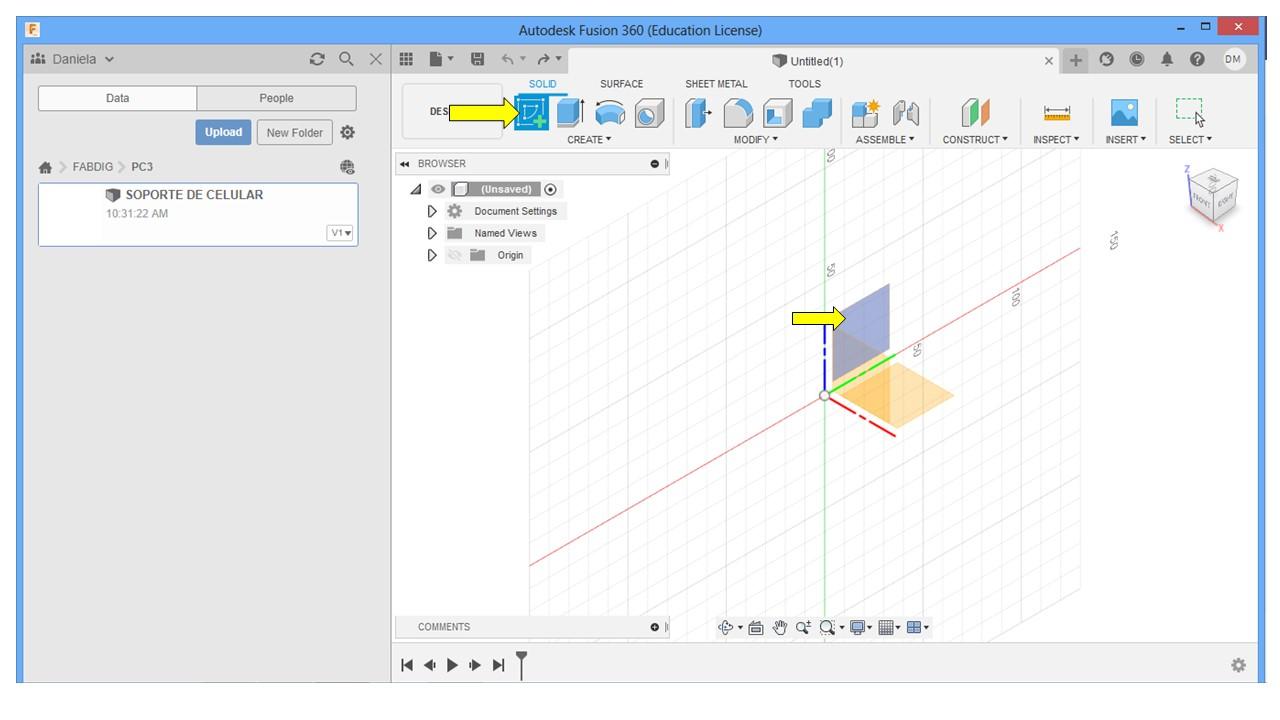Collapse the Unsaved root component
Image resolution: width=1280 pixels, height=720 pixels.
[x=416, y=189]
